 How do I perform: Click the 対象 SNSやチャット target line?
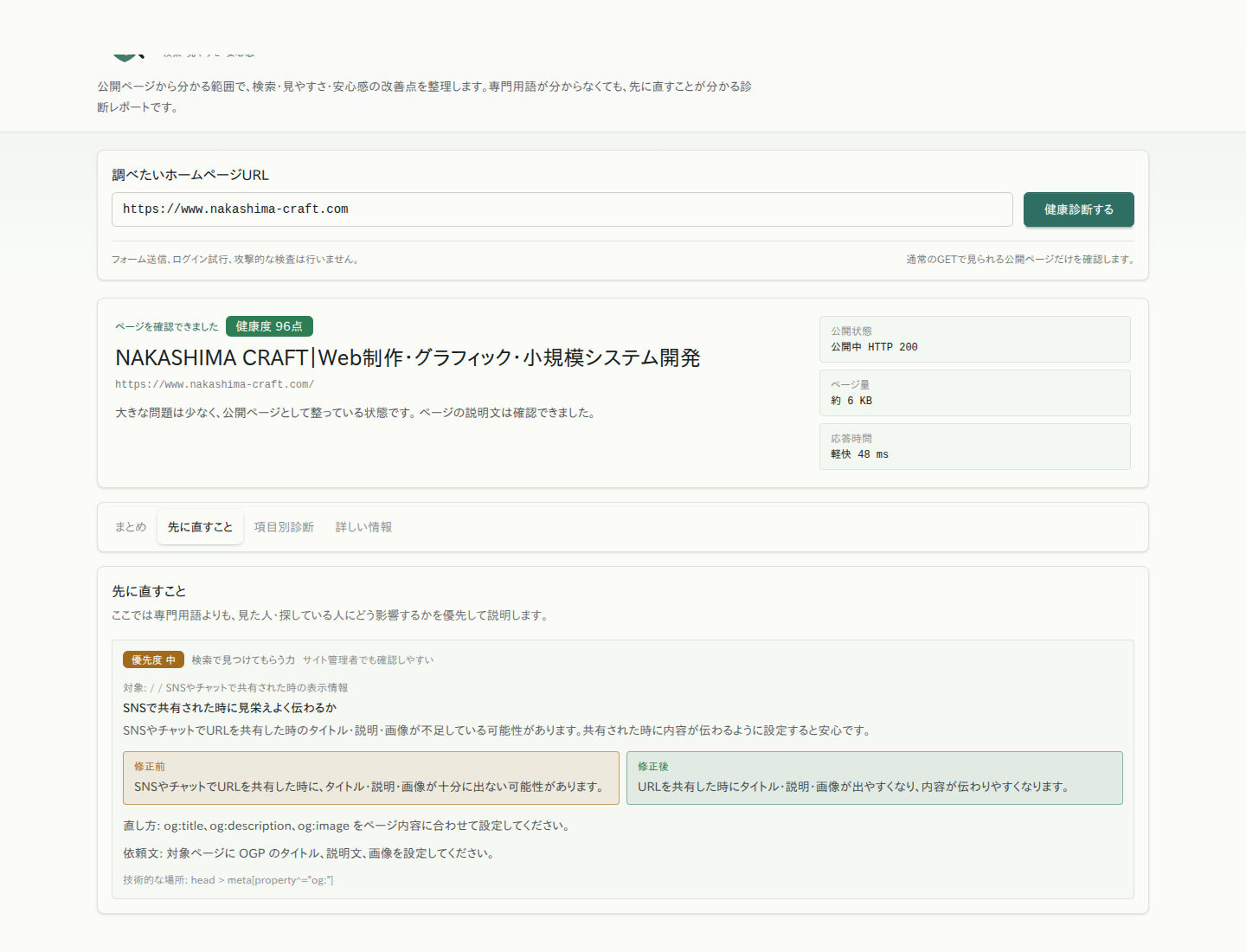[x=235, y=688]
